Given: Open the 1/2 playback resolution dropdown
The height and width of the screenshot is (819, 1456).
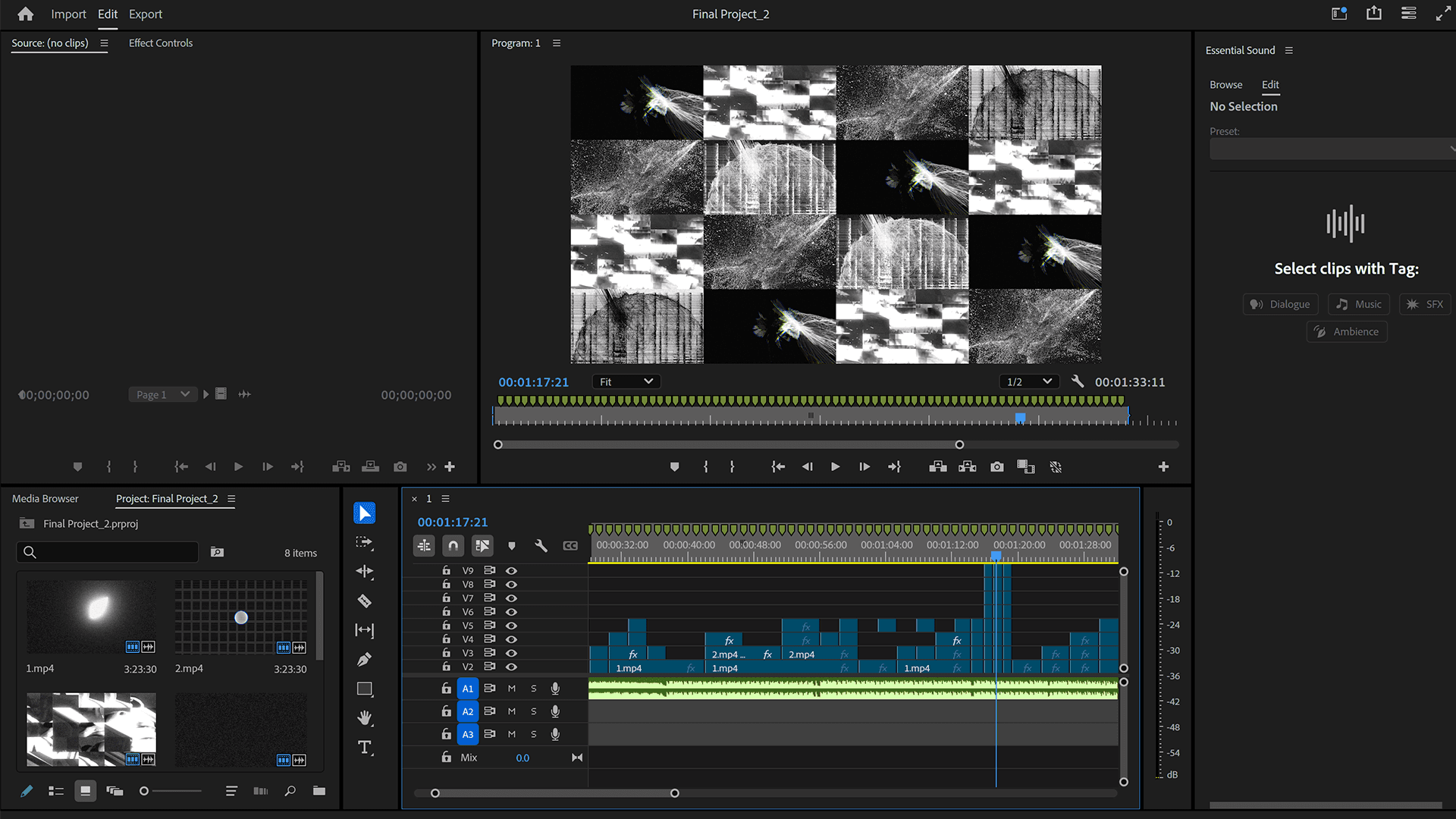Looking at the screenshot, I should point(1028,382).
